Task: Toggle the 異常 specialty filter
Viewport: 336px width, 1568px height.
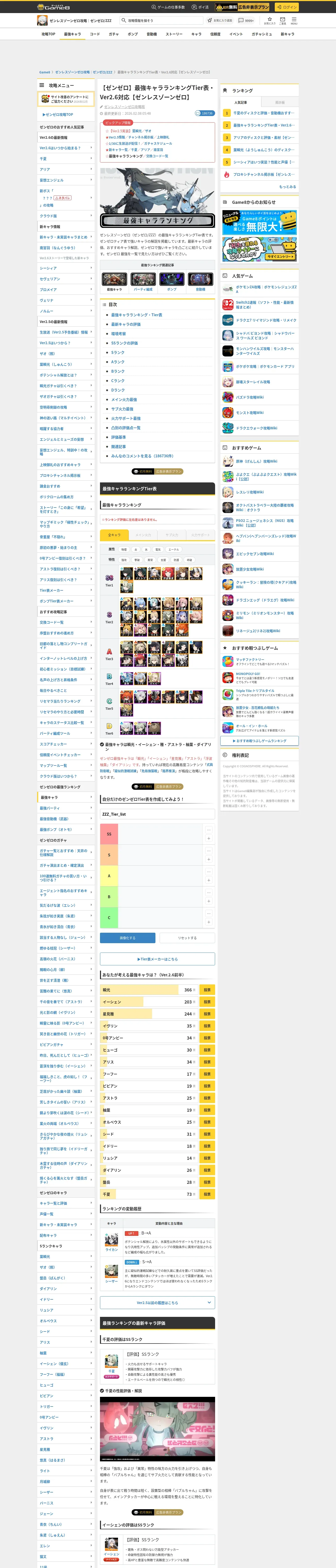Action: tap(150, 560)
